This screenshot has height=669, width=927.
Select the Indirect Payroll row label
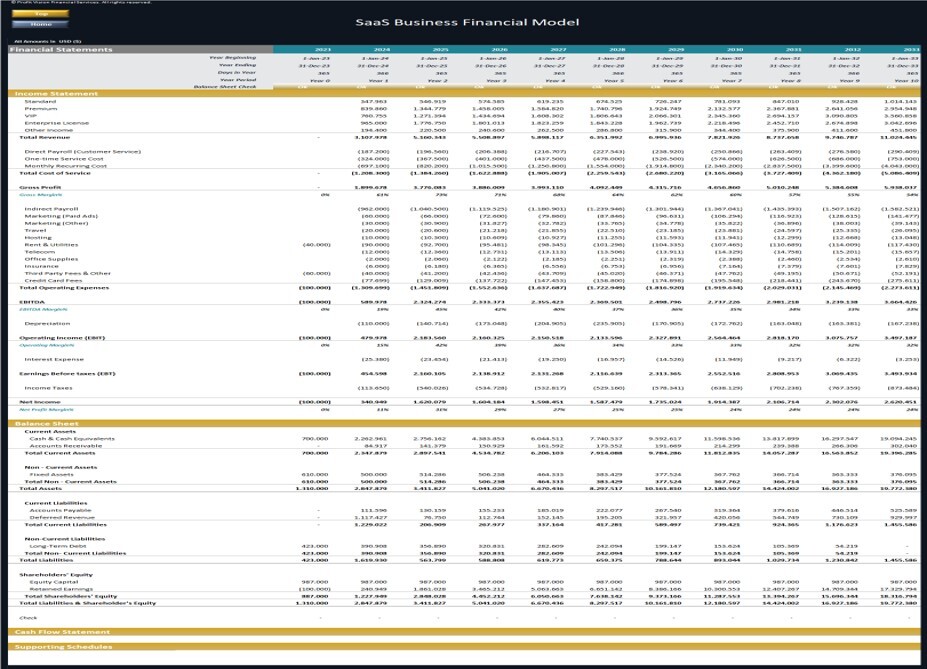pyautogui.click(x=51, y=209)
